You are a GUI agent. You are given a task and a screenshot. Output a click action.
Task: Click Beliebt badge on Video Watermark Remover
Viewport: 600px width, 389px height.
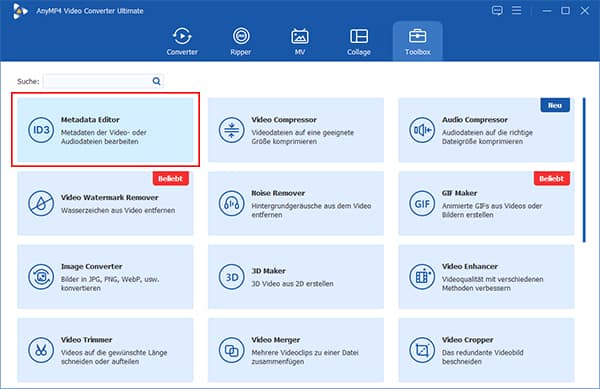click(171, 179)
